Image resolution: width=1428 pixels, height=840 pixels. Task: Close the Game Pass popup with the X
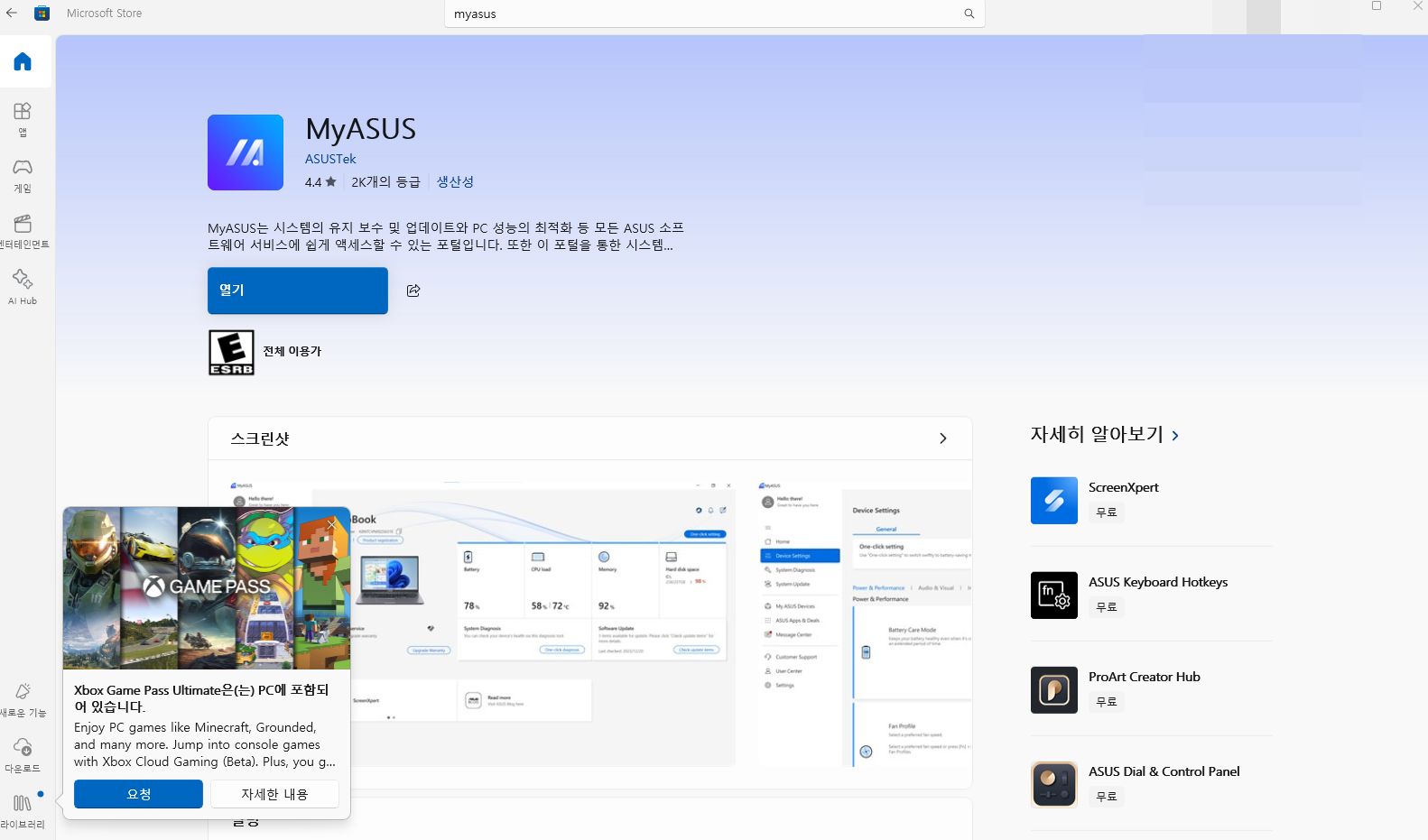(x=331, y=524)
